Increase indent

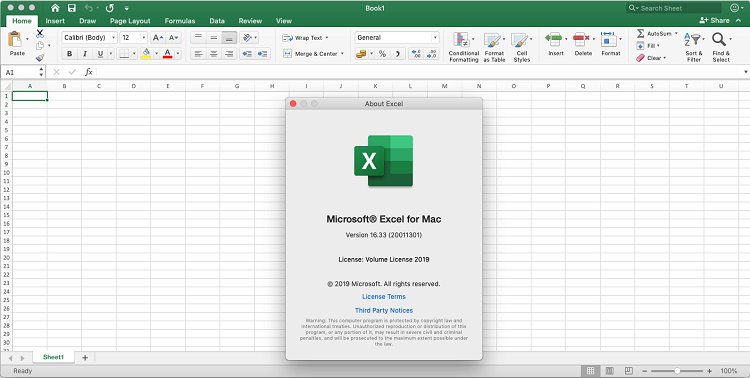pos(262,54)
